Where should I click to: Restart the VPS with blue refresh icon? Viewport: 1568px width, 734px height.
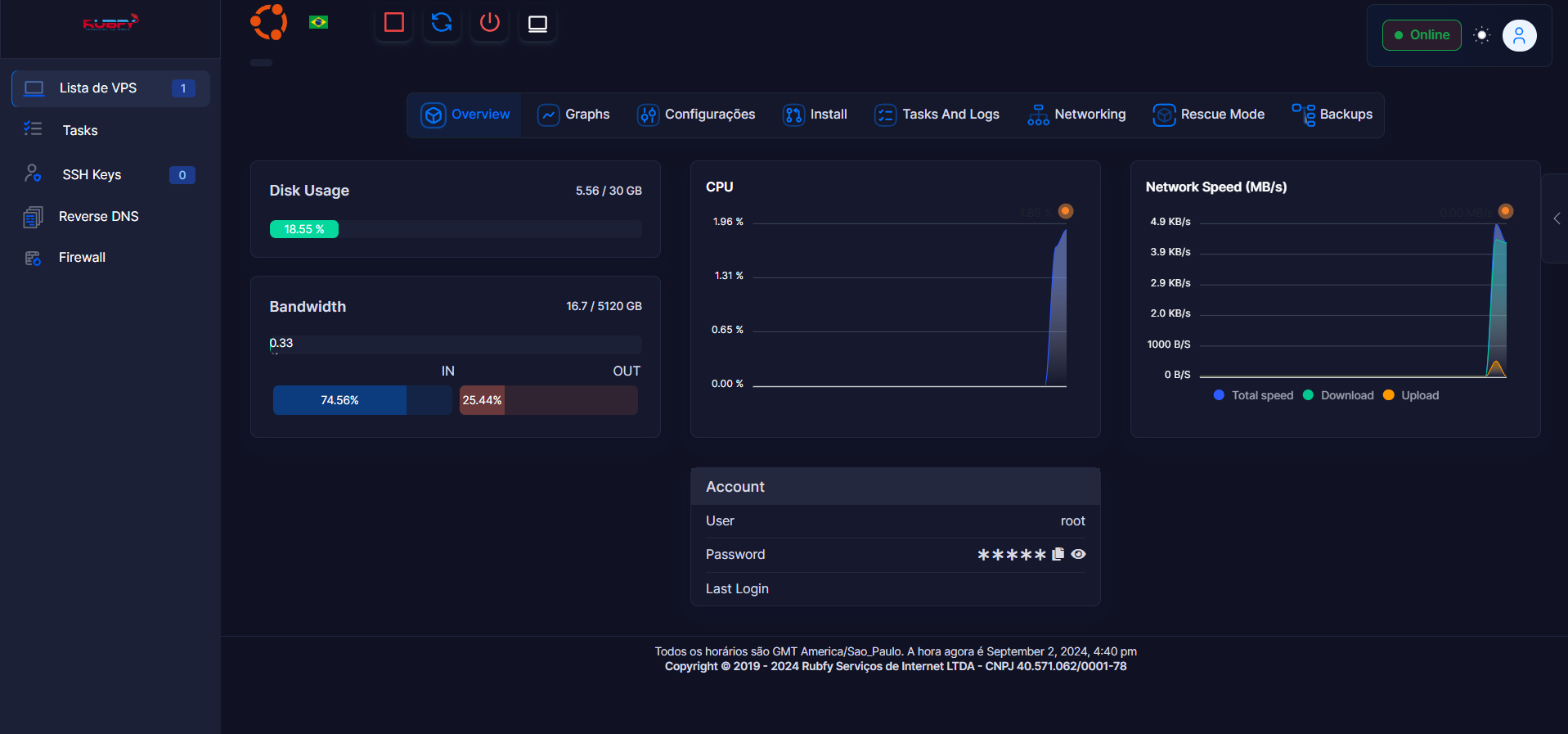(x=442, y=22)
